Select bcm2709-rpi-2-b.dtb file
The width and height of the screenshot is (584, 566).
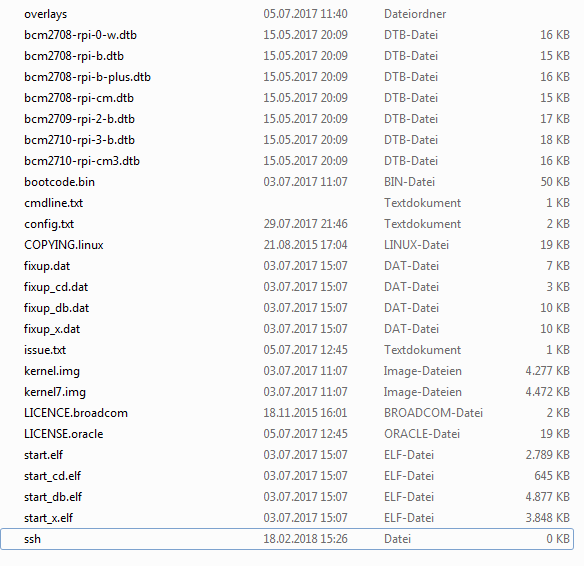79,119
